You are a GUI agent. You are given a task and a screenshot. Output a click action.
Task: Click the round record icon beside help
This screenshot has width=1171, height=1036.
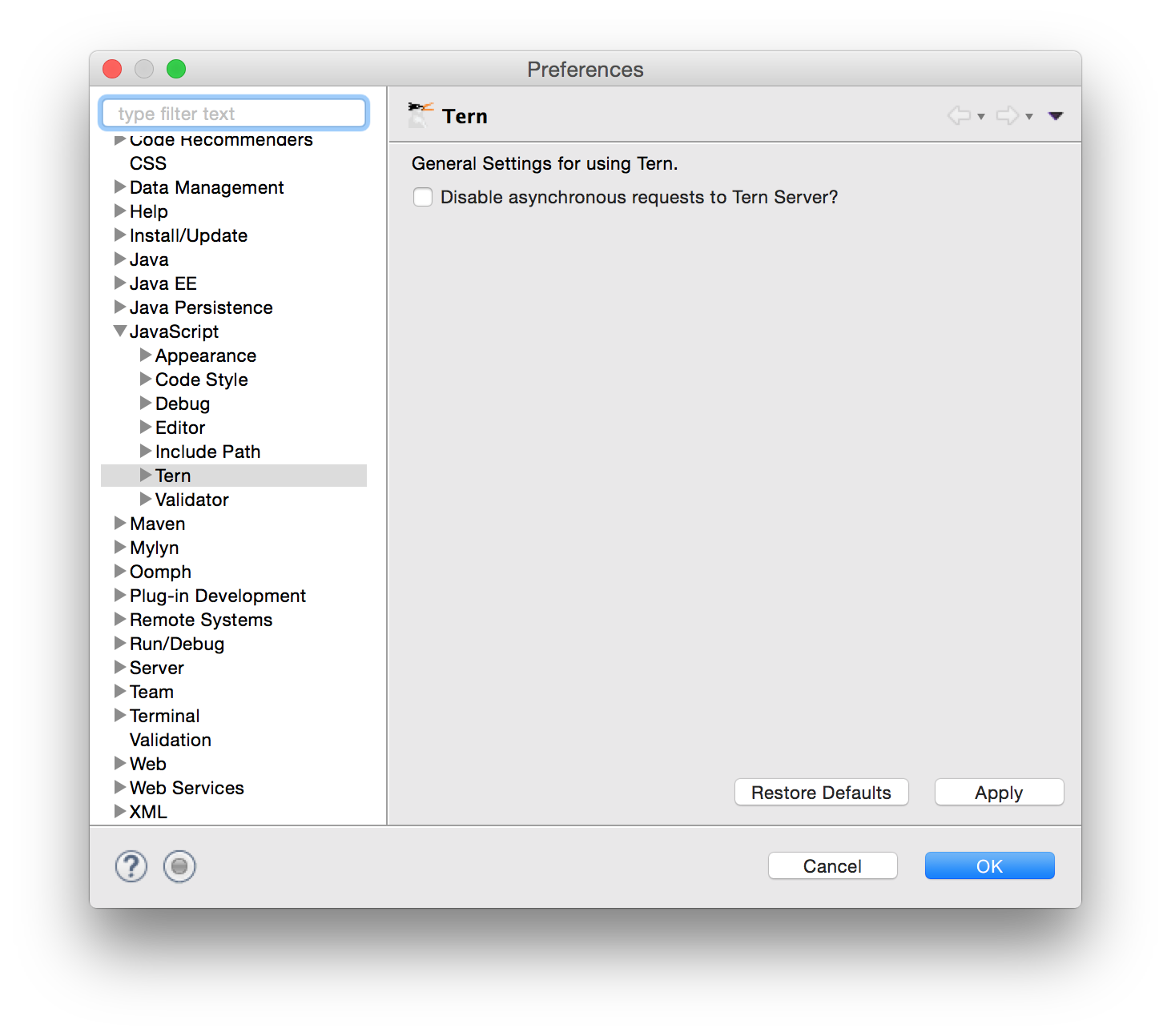coord(179,866)
